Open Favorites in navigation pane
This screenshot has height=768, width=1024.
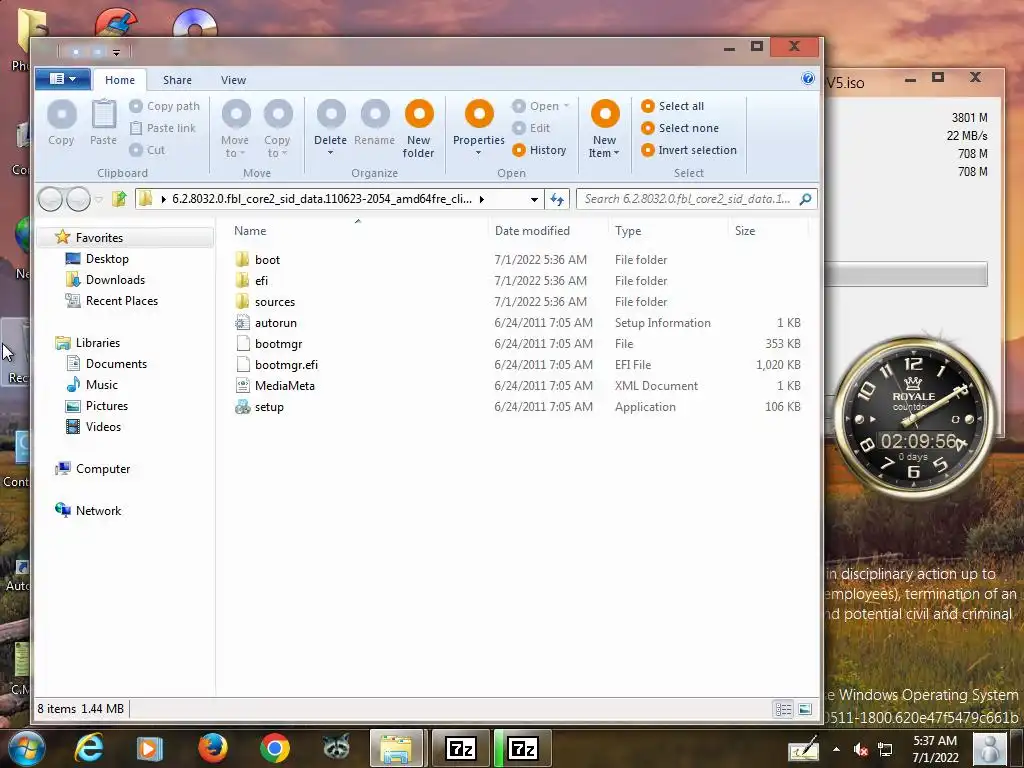click(x=99, y=238)
